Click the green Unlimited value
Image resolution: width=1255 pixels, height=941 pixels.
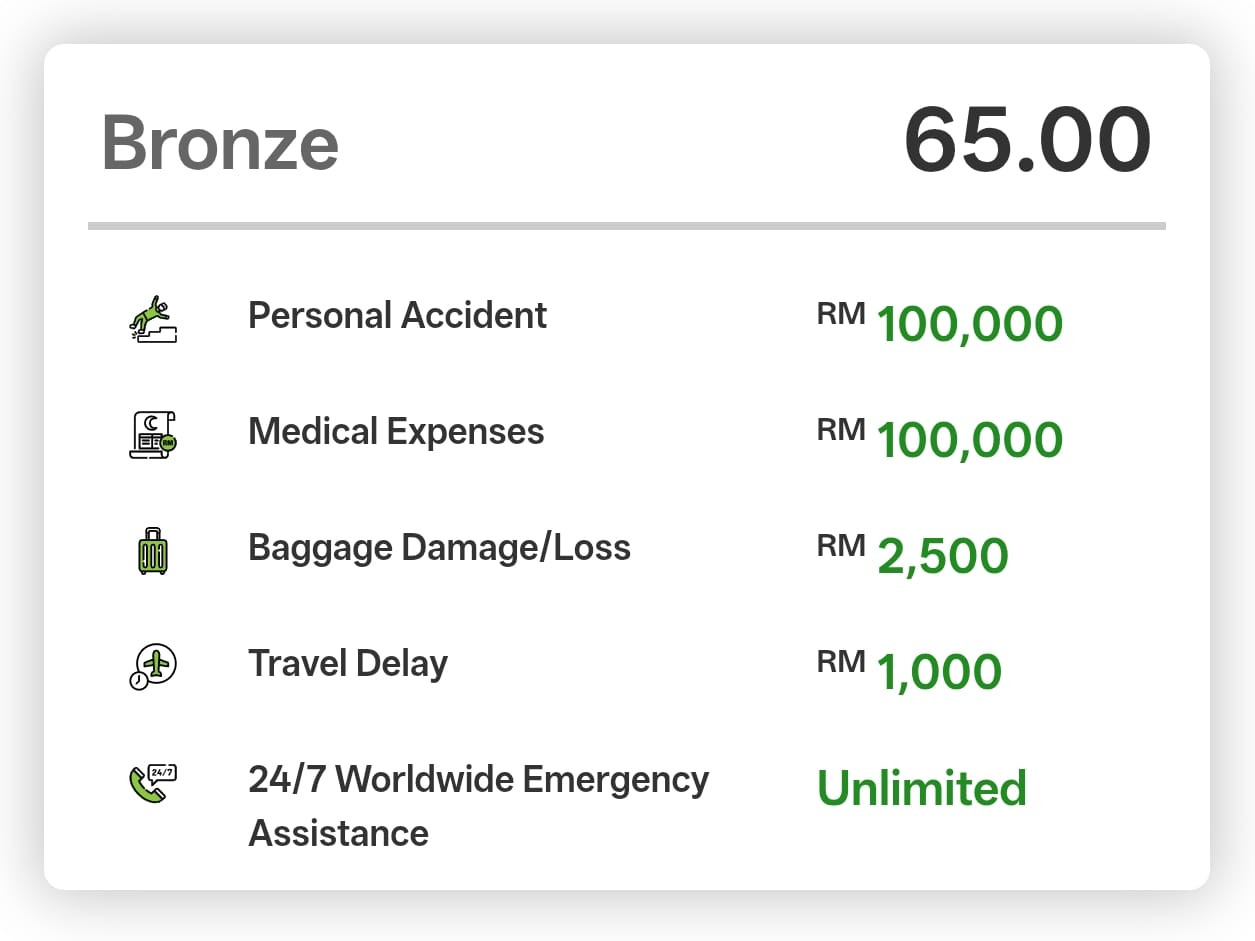coord(922,788)
